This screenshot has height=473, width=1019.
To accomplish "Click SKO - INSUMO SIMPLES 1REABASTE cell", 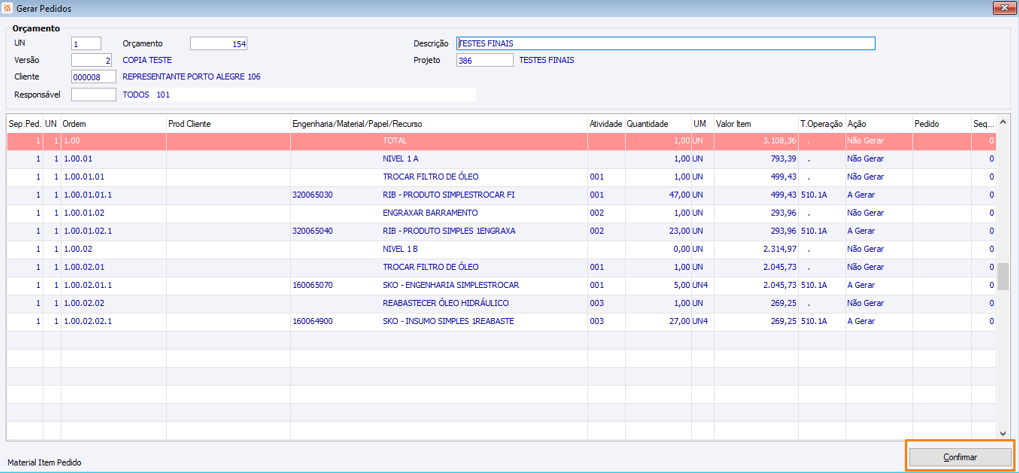I will pos(449,322).
